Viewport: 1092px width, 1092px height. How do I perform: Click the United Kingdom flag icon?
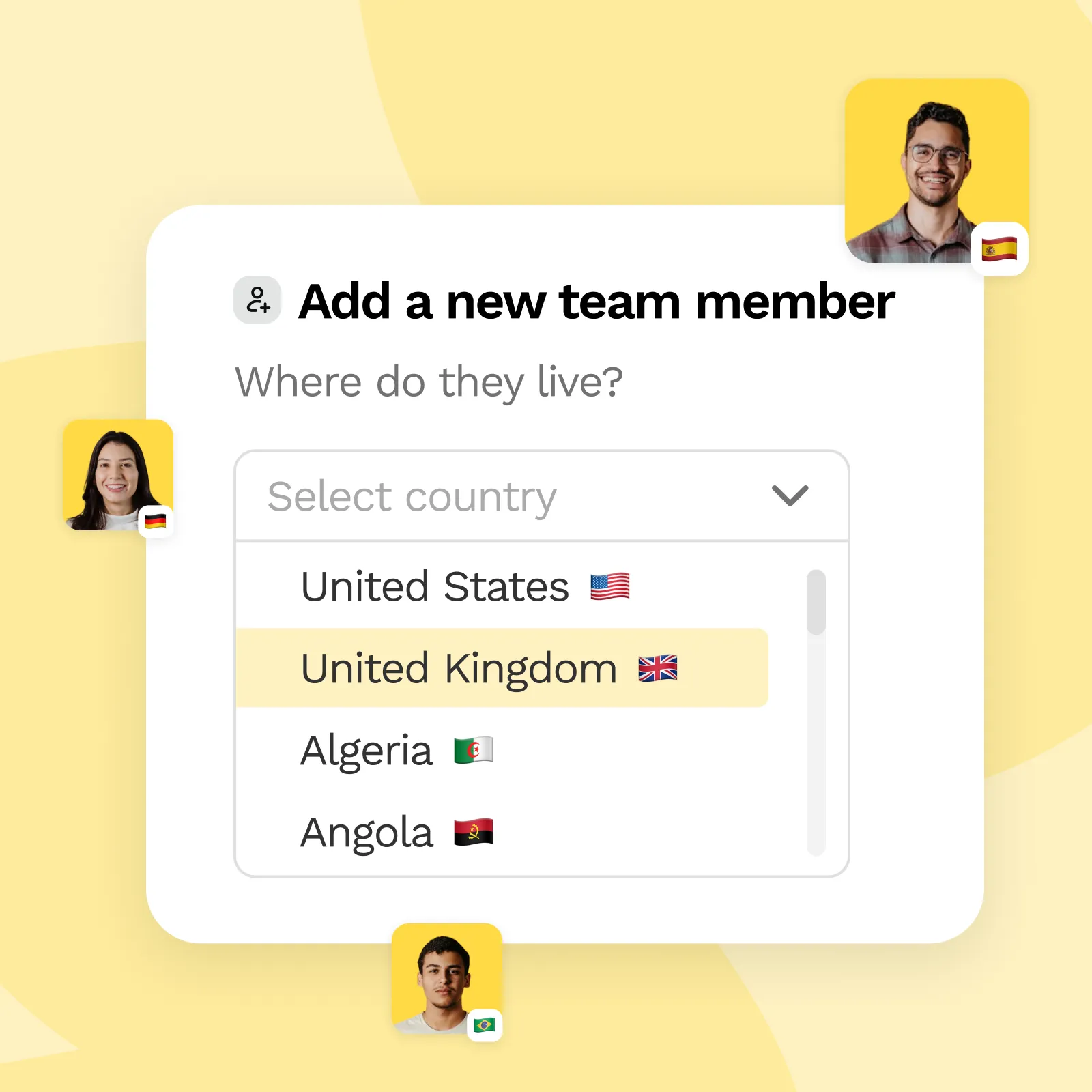tap(658, 668)
